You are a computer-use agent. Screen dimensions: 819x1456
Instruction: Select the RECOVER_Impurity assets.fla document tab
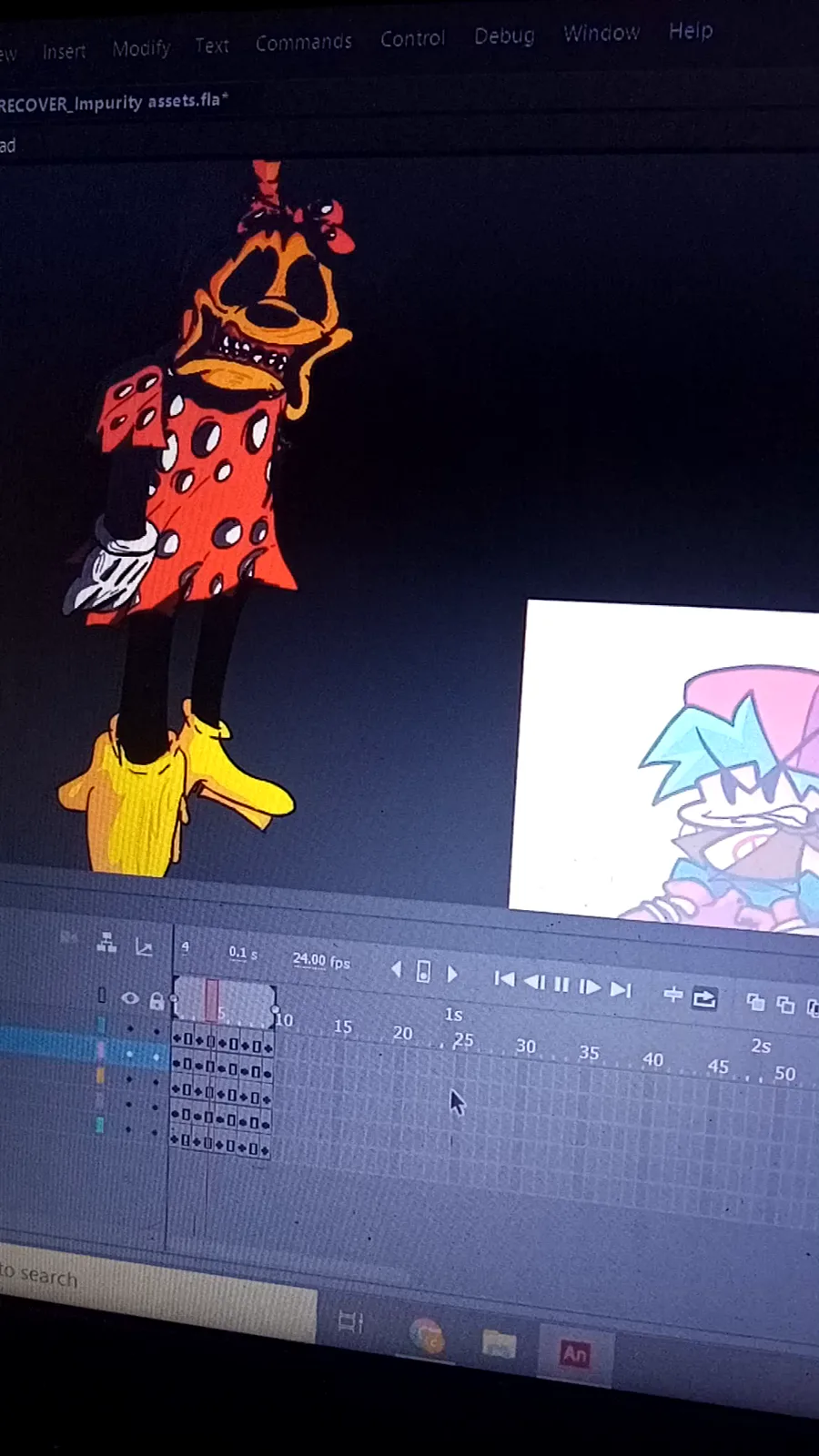tap(113, 102)
